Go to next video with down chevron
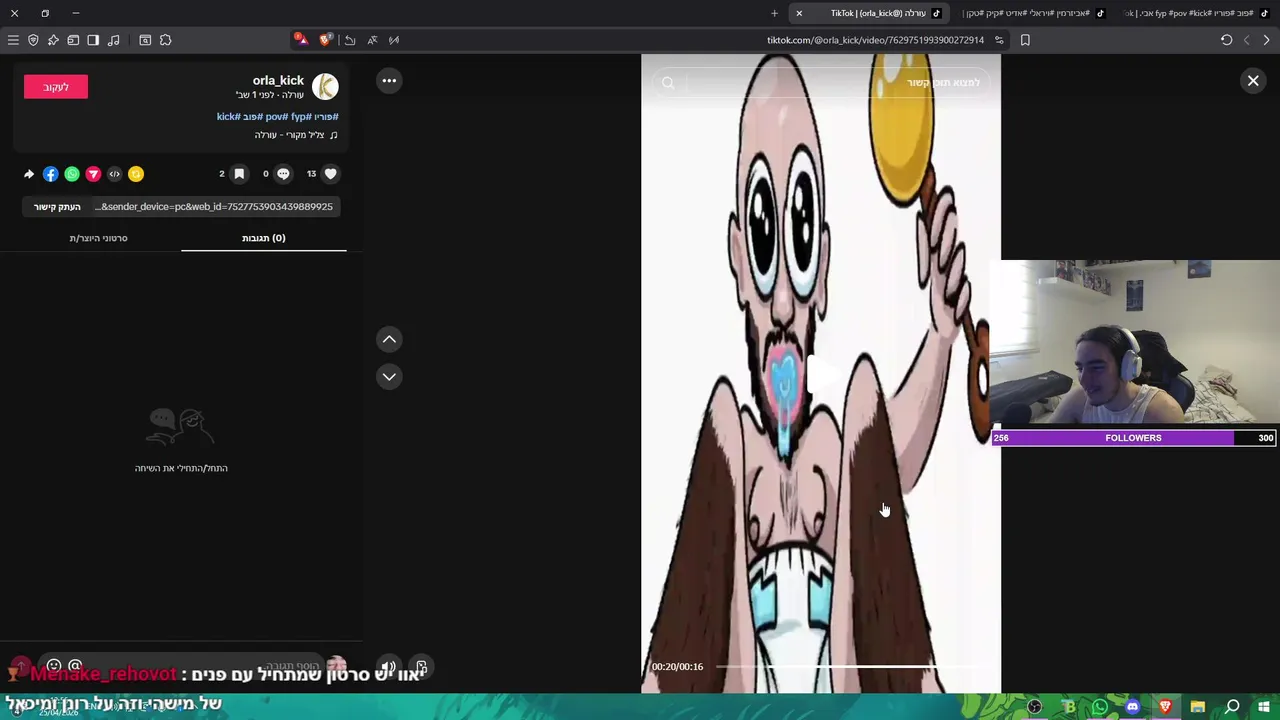This screenshot has height=720, width=1280. (x=389, y=376)
